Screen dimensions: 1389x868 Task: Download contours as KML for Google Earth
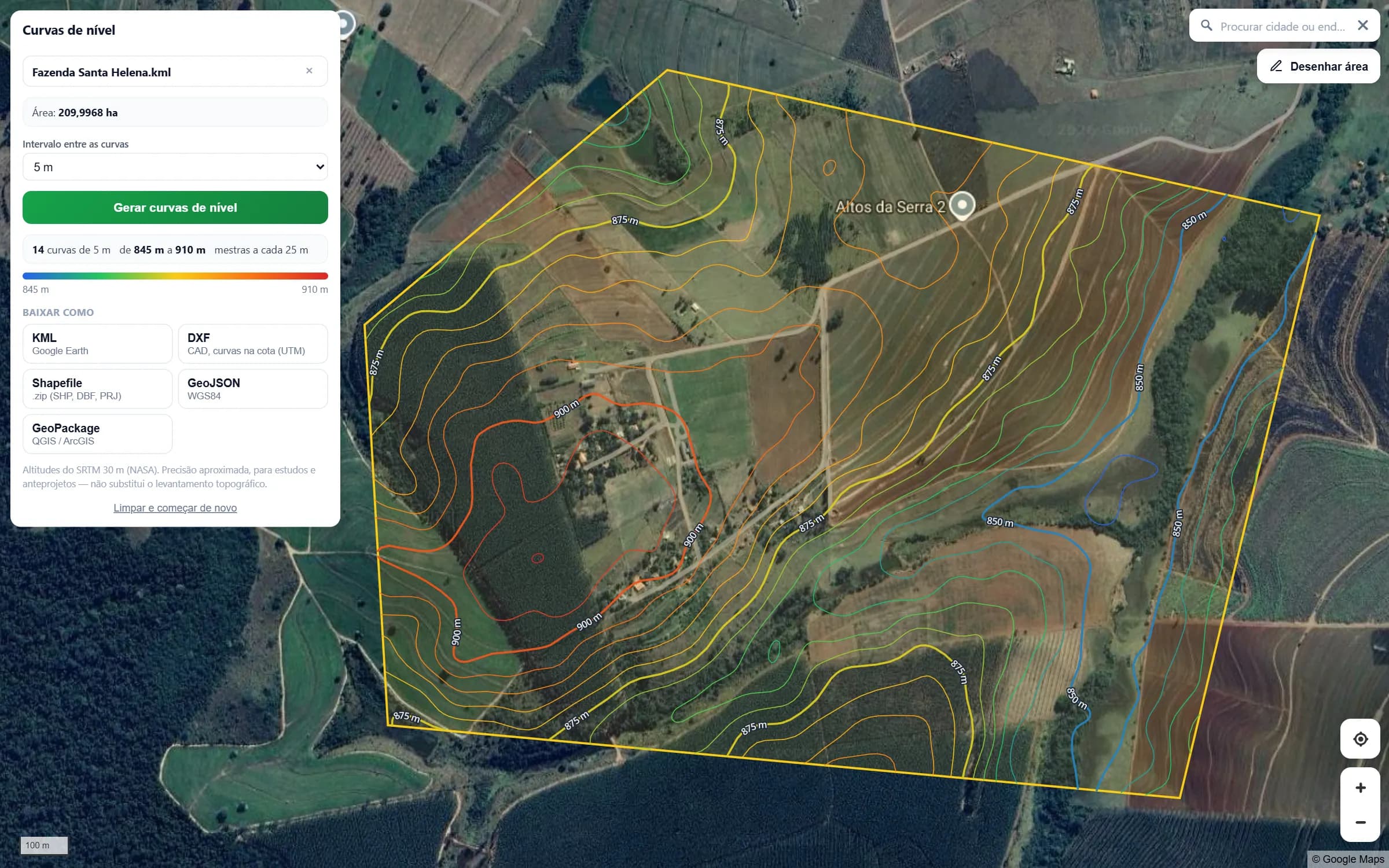97,344
